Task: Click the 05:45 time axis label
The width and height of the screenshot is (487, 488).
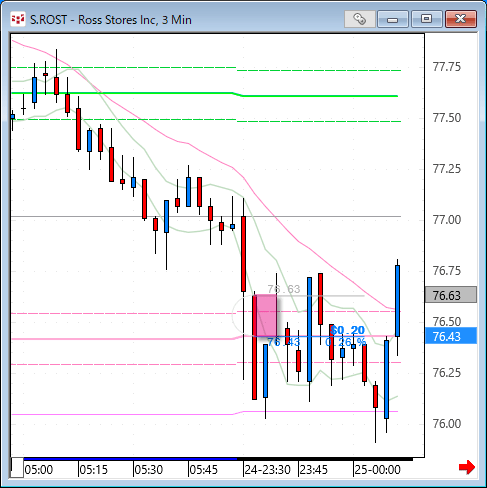Action: (x=203, y=470)
